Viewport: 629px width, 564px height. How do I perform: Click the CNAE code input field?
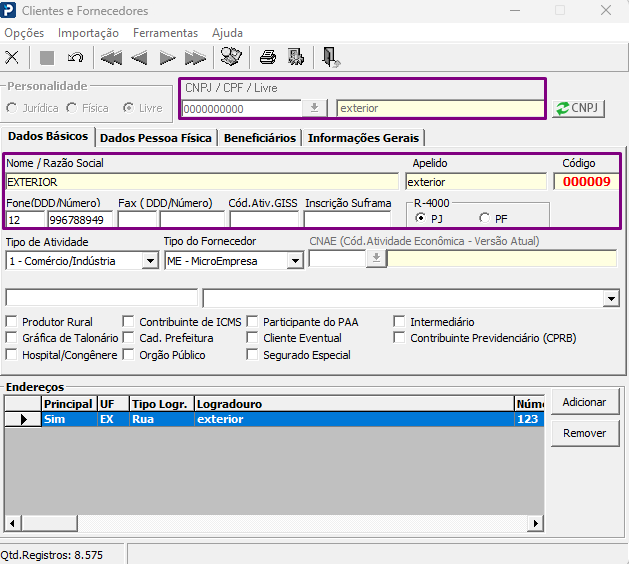pos(337,258)
